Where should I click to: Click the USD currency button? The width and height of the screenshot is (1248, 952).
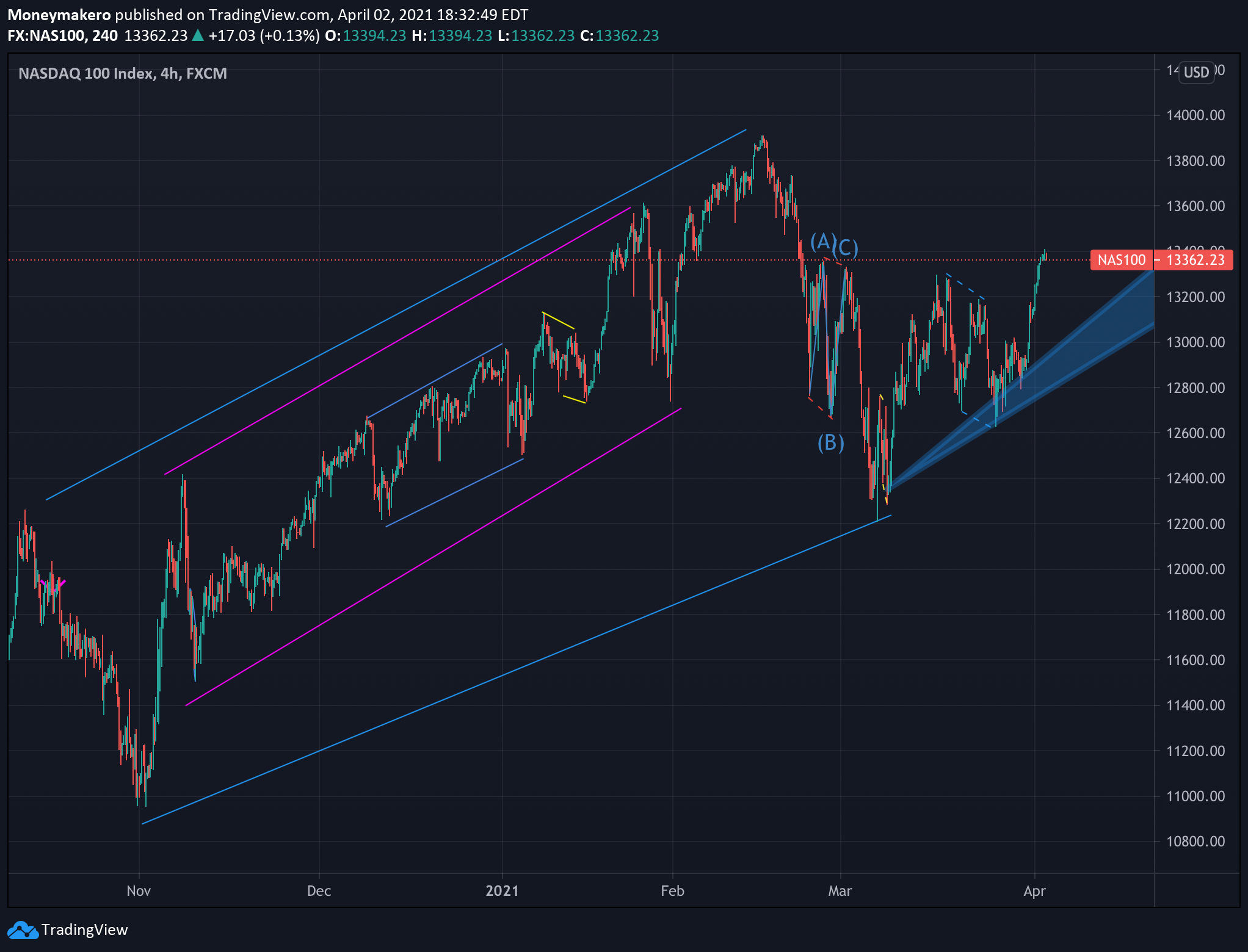[x=1196, y=73]
